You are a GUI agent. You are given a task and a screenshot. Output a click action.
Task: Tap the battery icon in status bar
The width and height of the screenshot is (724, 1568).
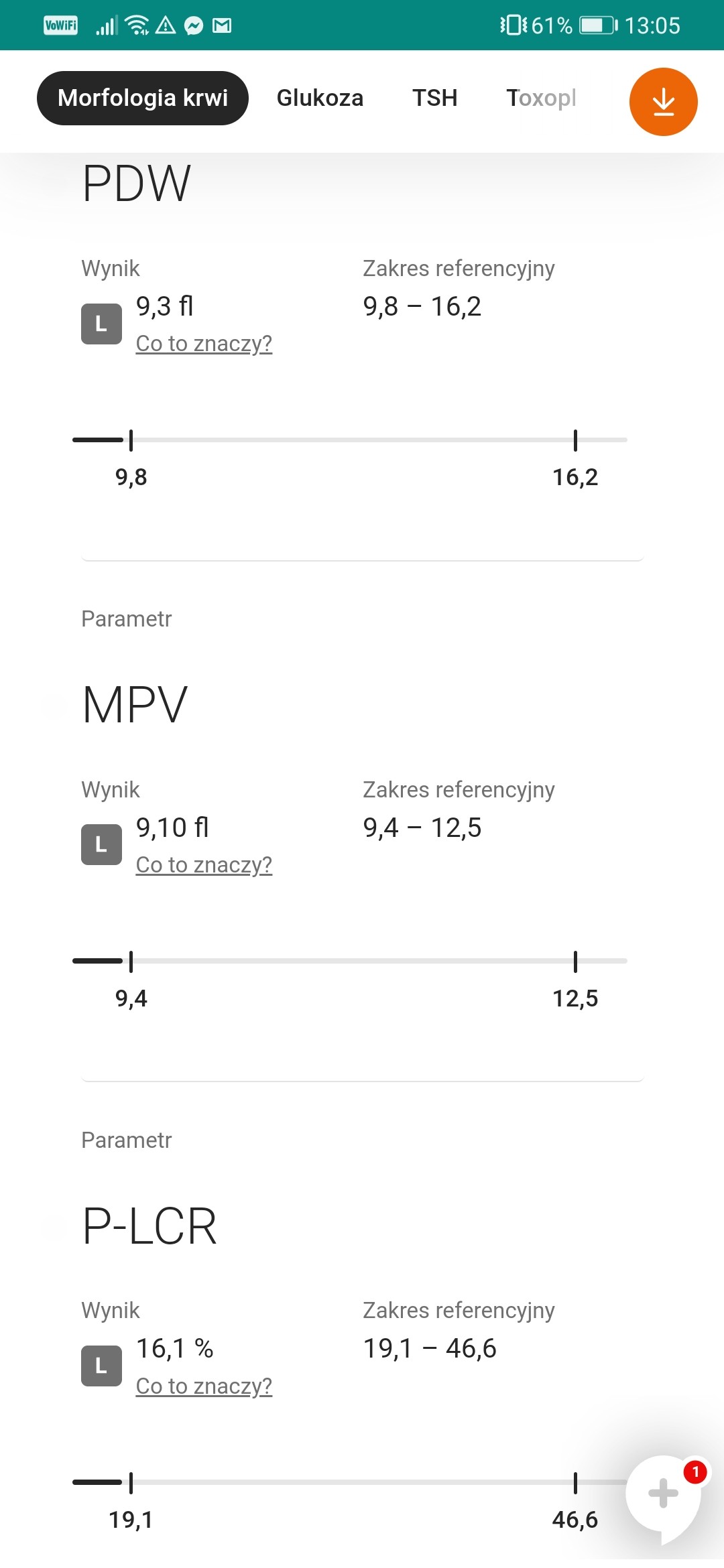pos(598,25)
